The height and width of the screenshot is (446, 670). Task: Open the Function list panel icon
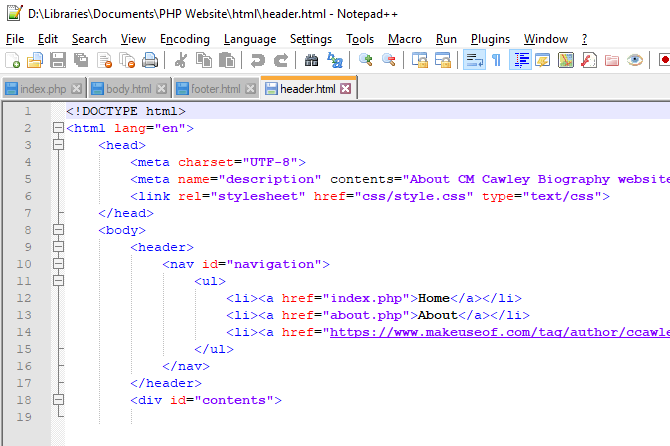pyautogui.click(x=589, y=60)
